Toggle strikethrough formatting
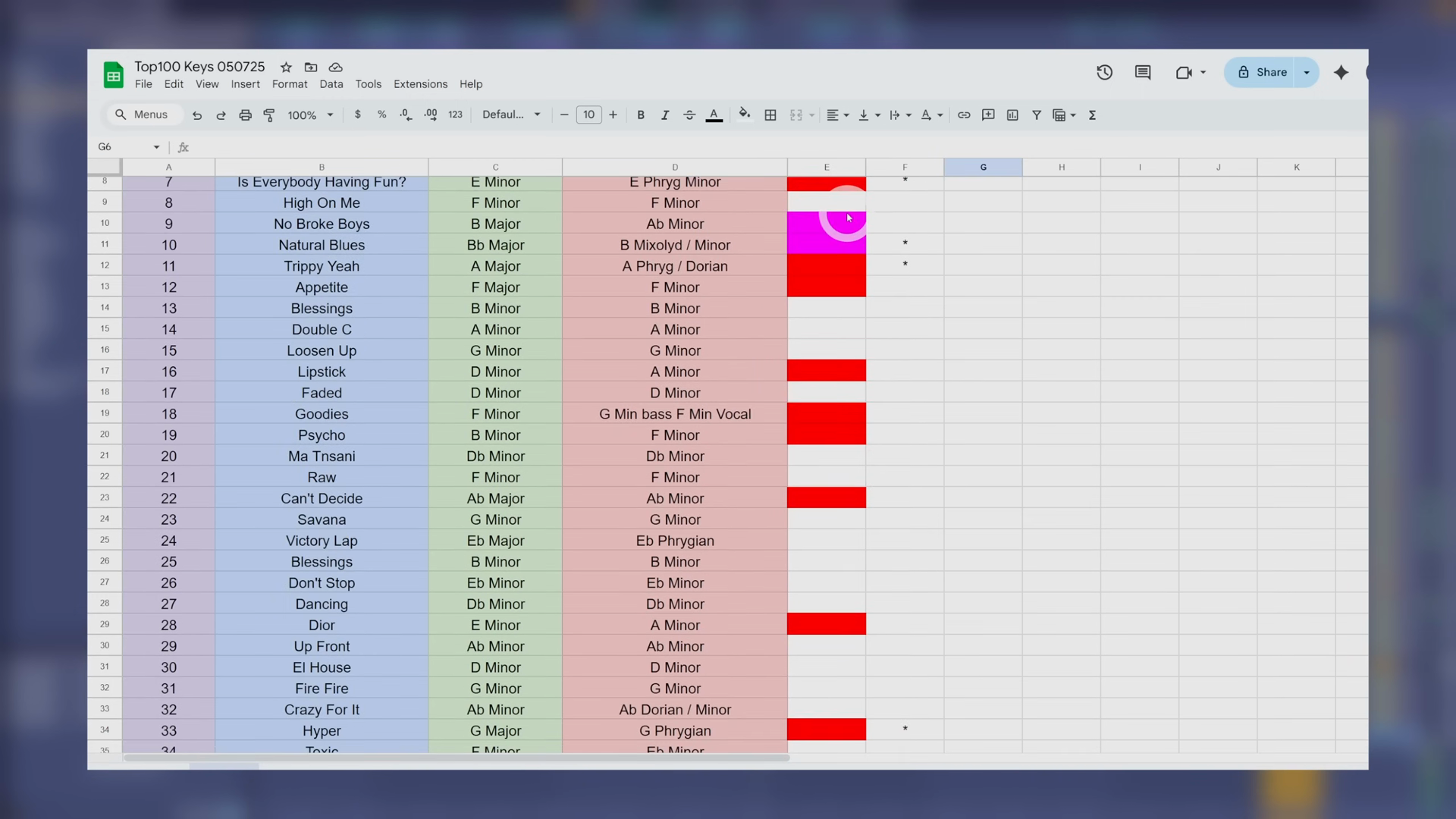The width and height of the screenshot is (1456, 819). click(x=689, y=115)
